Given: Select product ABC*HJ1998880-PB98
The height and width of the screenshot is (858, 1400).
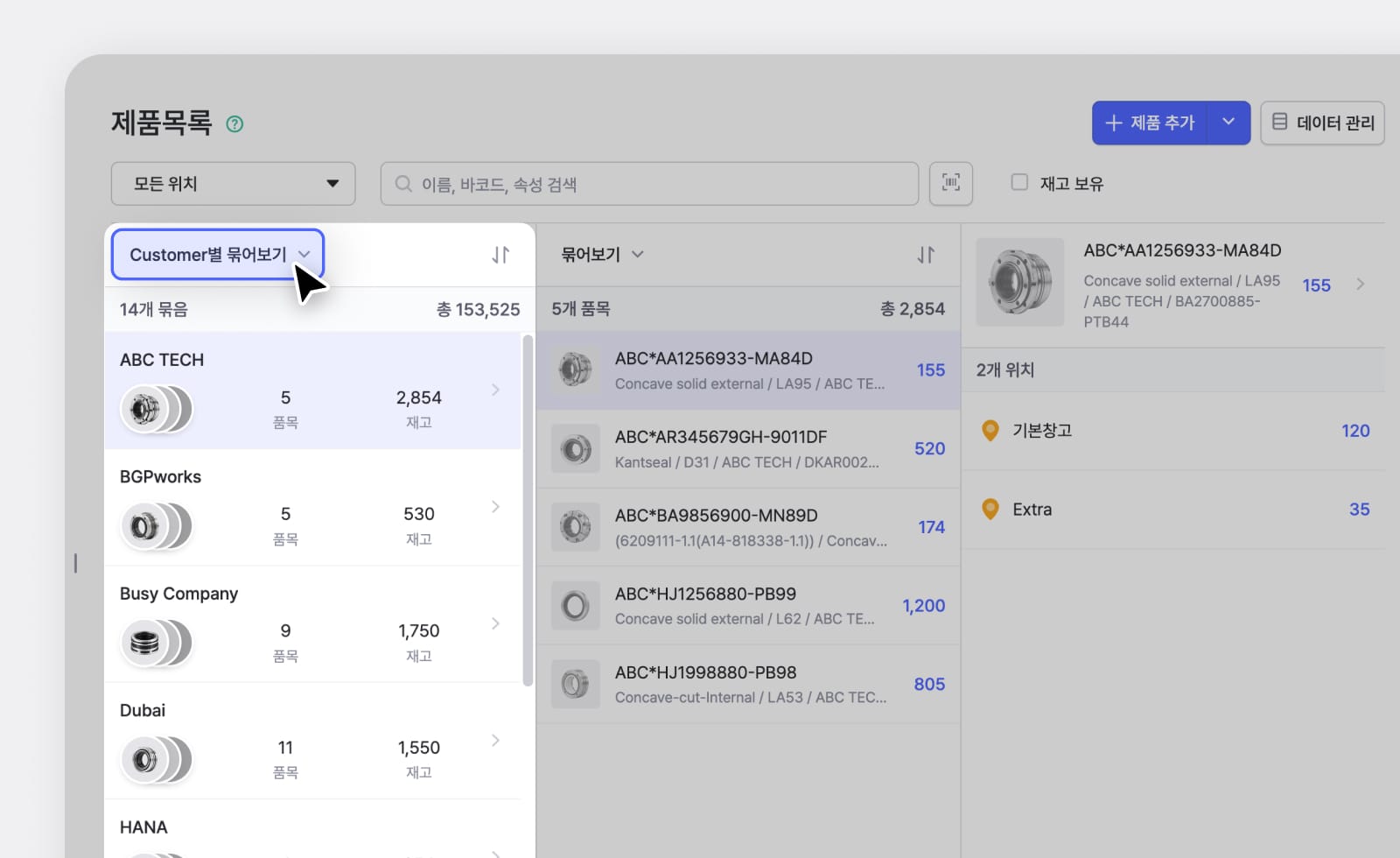Looking at the screenshot, I should point(748,685).
